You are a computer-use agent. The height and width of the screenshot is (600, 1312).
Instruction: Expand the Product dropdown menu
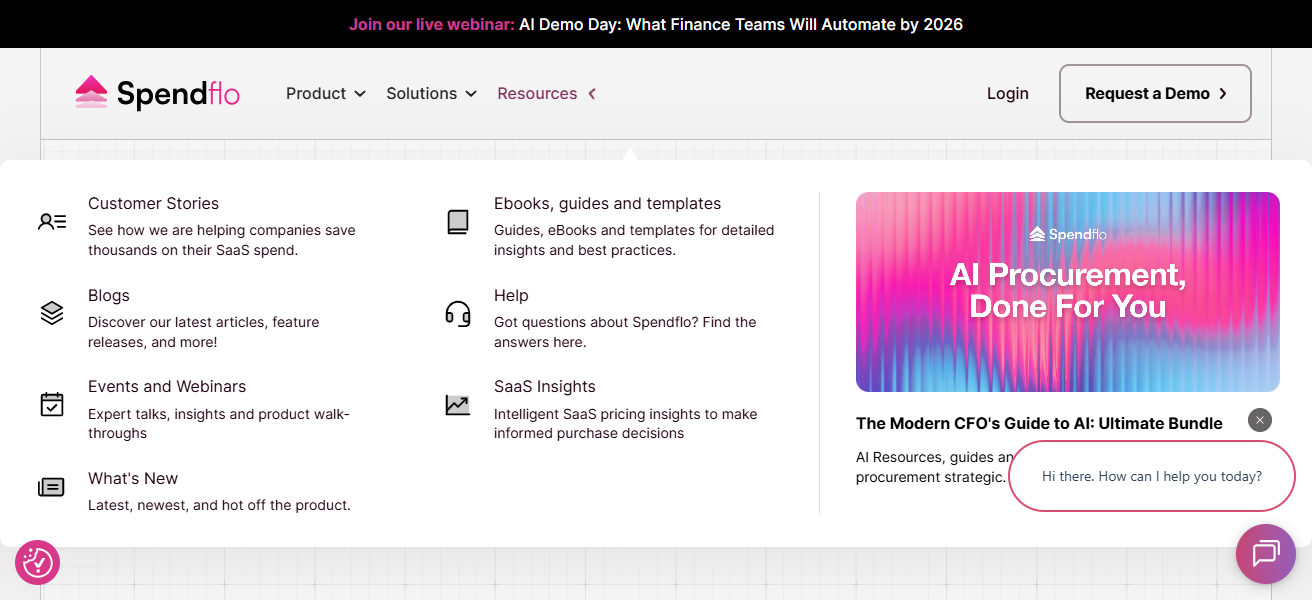tap(326, 93)
